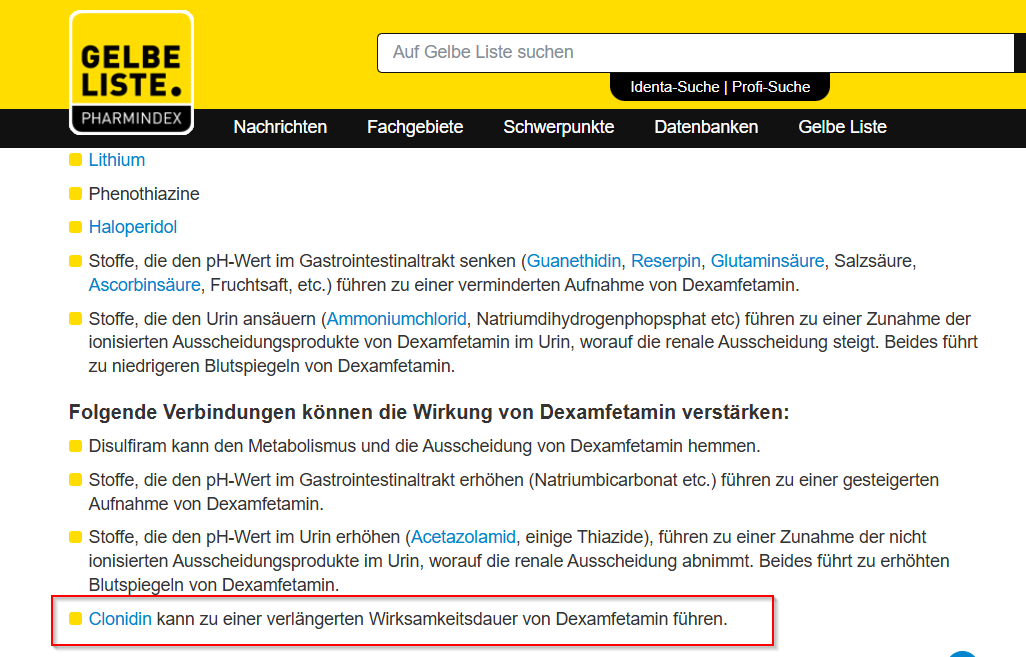
Task: Open the Reserpin substance link
Action: point(667,261)
